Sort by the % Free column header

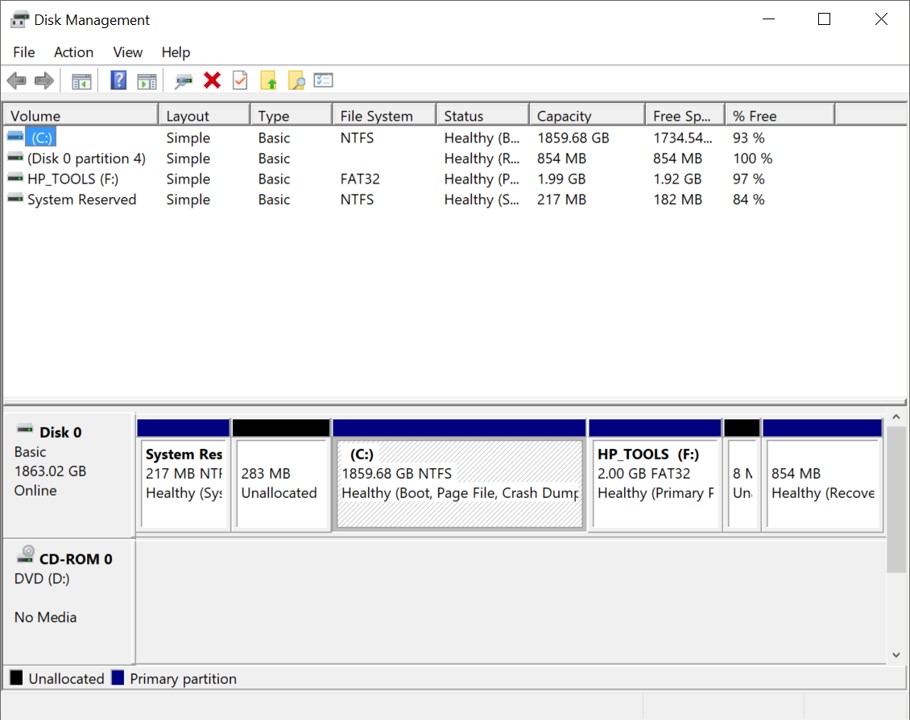click(x=780, y=115)
